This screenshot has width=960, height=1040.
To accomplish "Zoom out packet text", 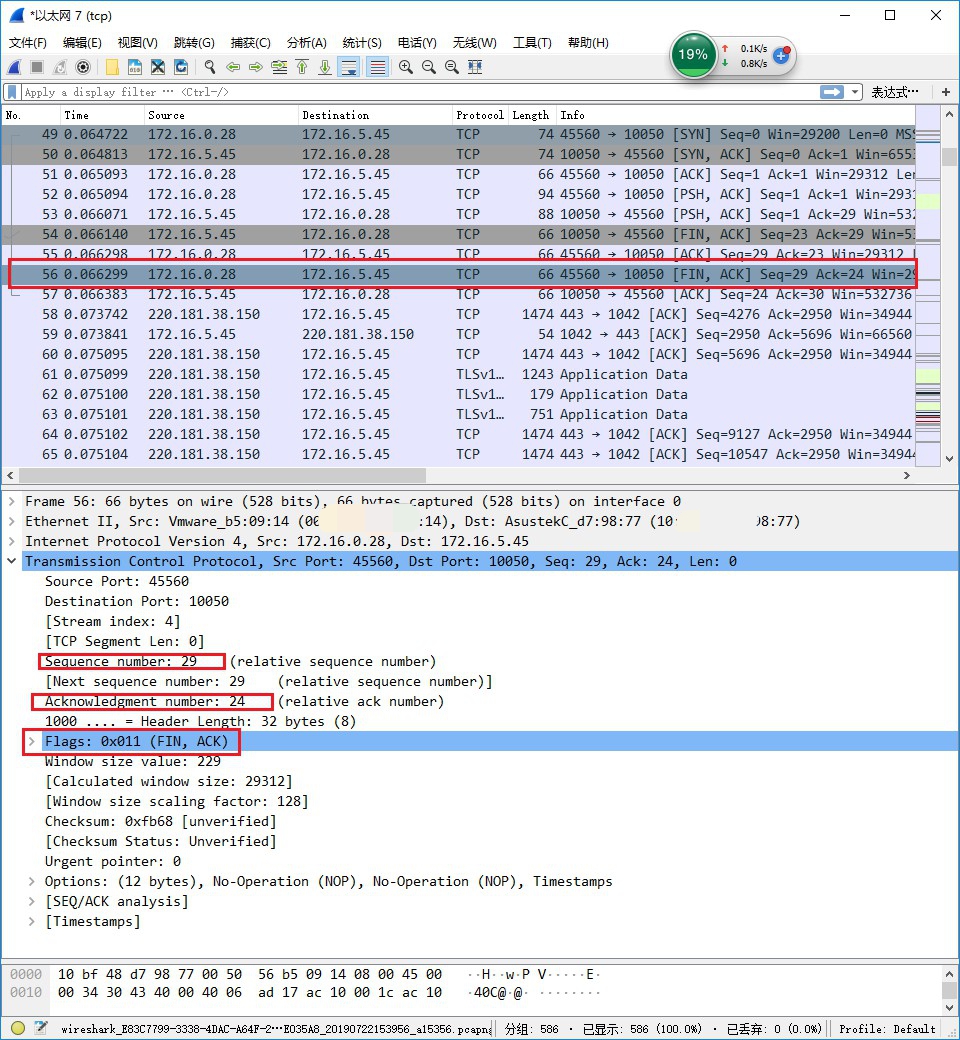I will point(429,67).
